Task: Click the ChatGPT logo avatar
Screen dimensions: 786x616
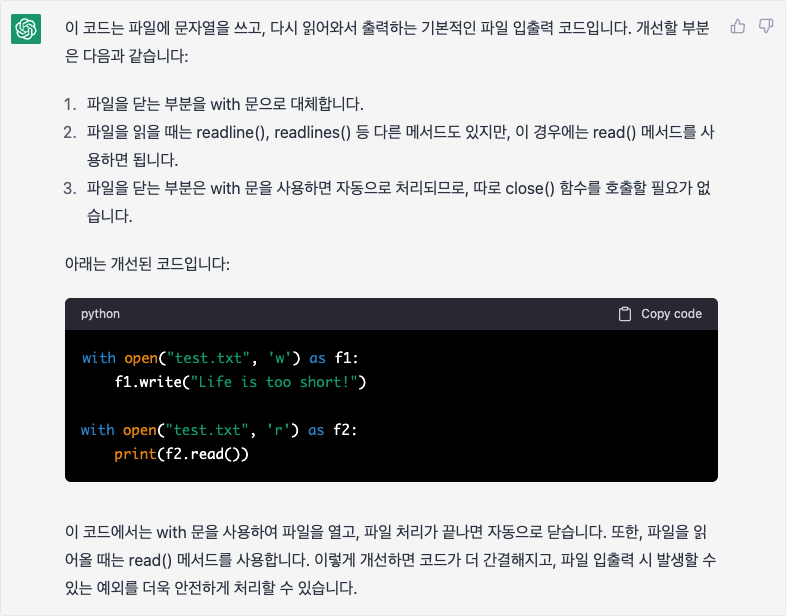Action: point(26,30)
